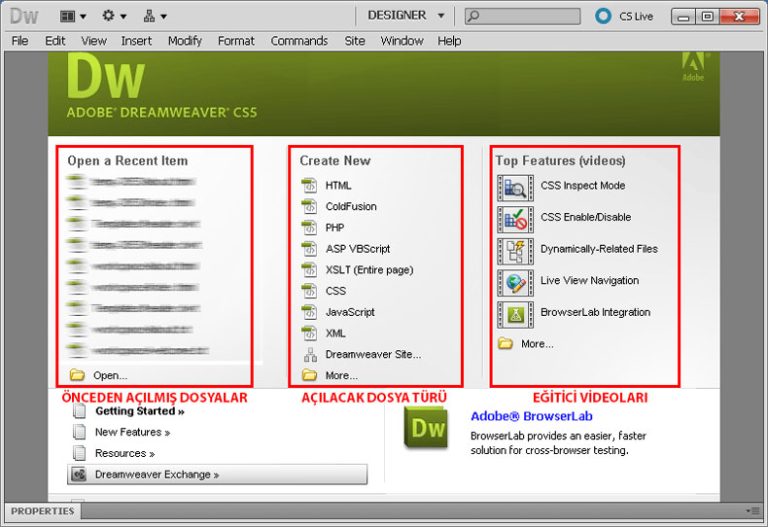
Task: Click the search magnifier icon
Action: [x=473, y=16]
